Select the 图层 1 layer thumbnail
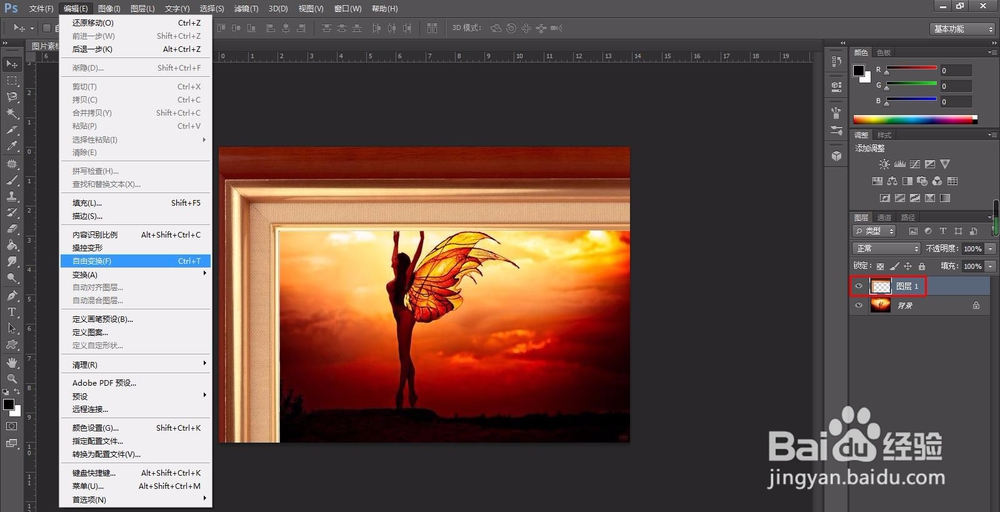The image size is (1000, 512). pos(881,286)
